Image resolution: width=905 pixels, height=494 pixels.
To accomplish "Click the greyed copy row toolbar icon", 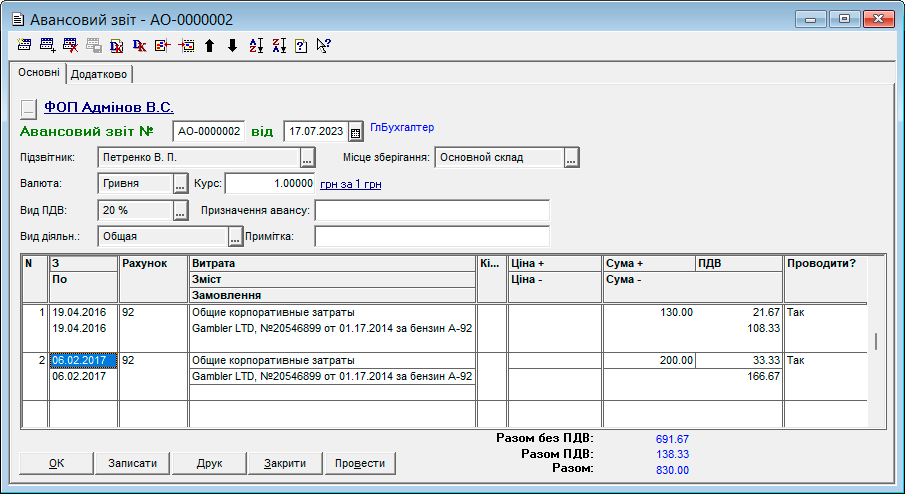I will point(94,45).
